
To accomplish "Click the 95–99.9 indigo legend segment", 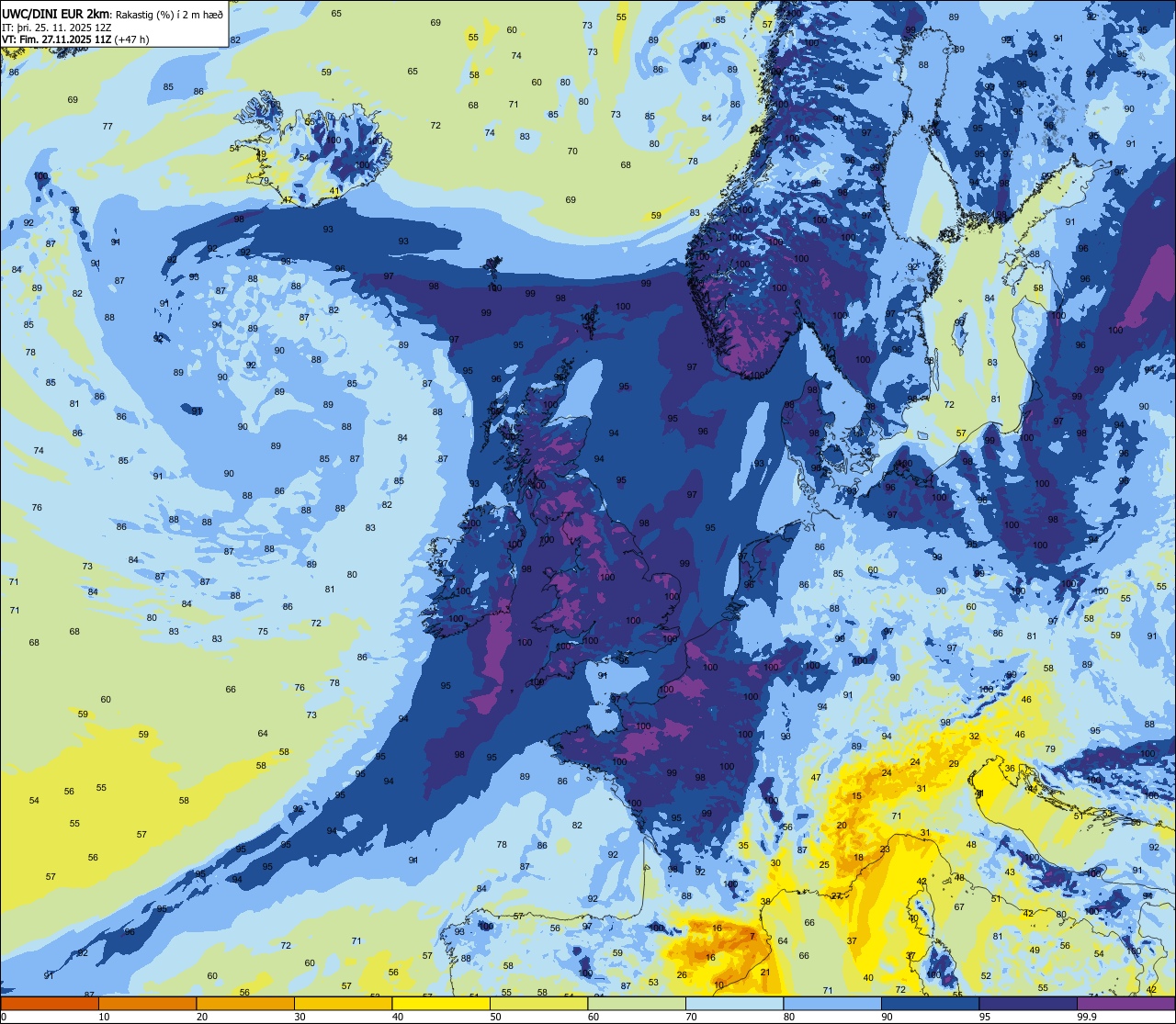I will pos(1028,1003).
